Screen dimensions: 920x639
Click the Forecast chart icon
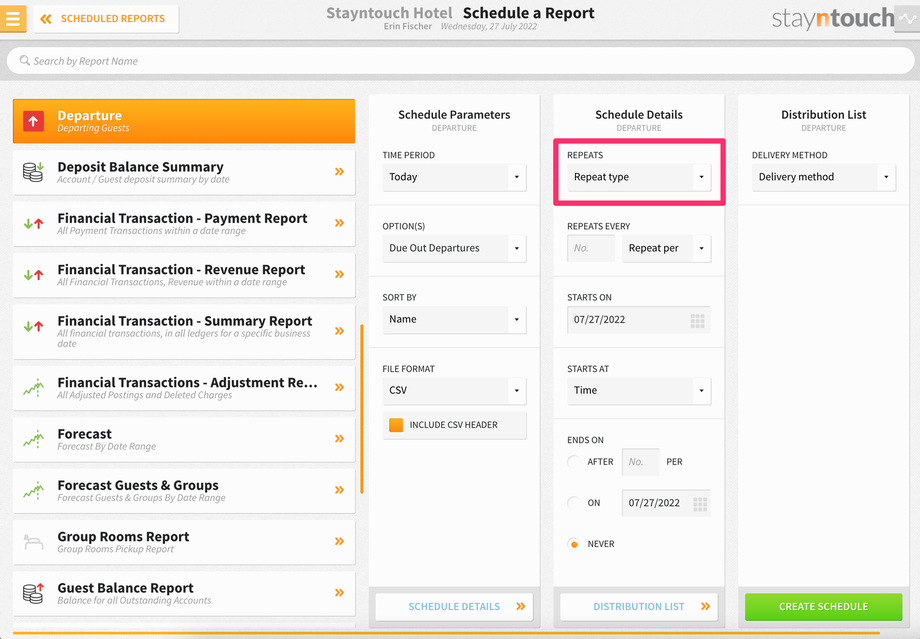33,439
